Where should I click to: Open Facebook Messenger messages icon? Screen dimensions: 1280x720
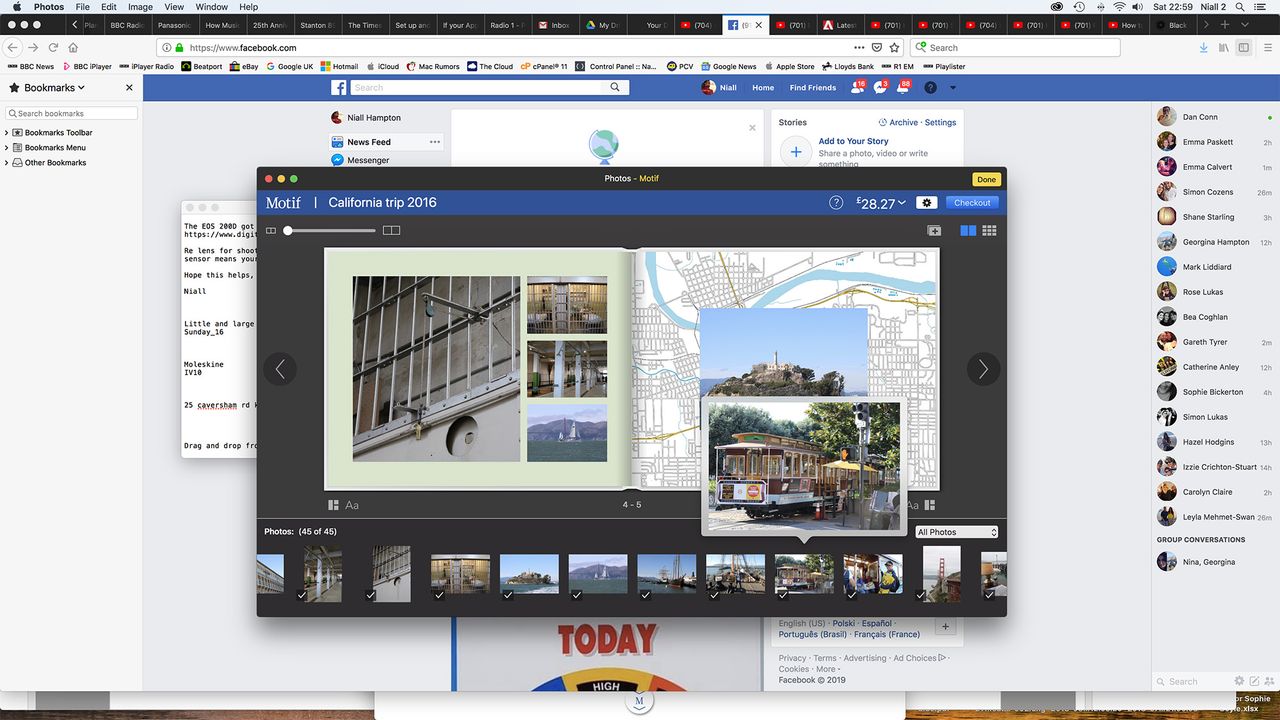click(881, 88)
